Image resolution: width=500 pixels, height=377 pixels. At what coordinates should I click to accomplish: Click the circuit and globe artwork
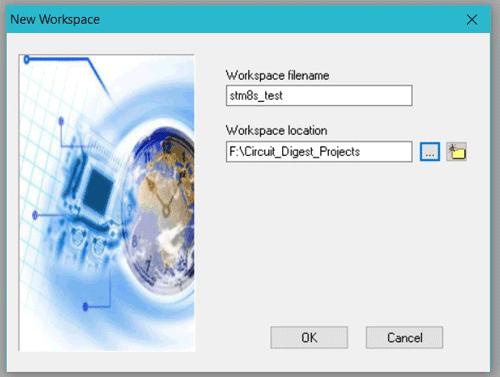[x=107, y=203]
